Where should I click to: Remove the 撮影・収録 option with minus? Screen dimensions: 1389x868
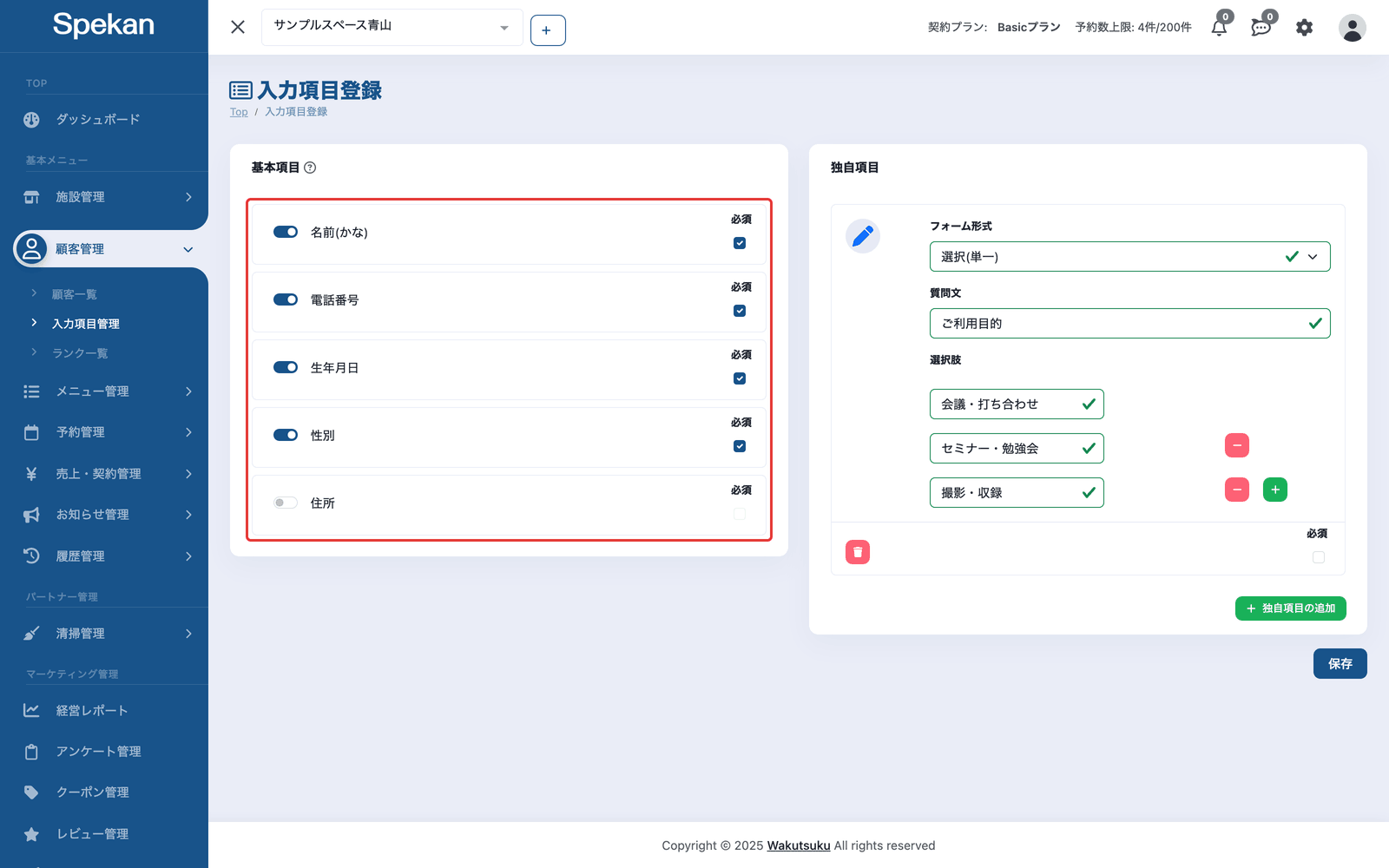pos(1237,490)
